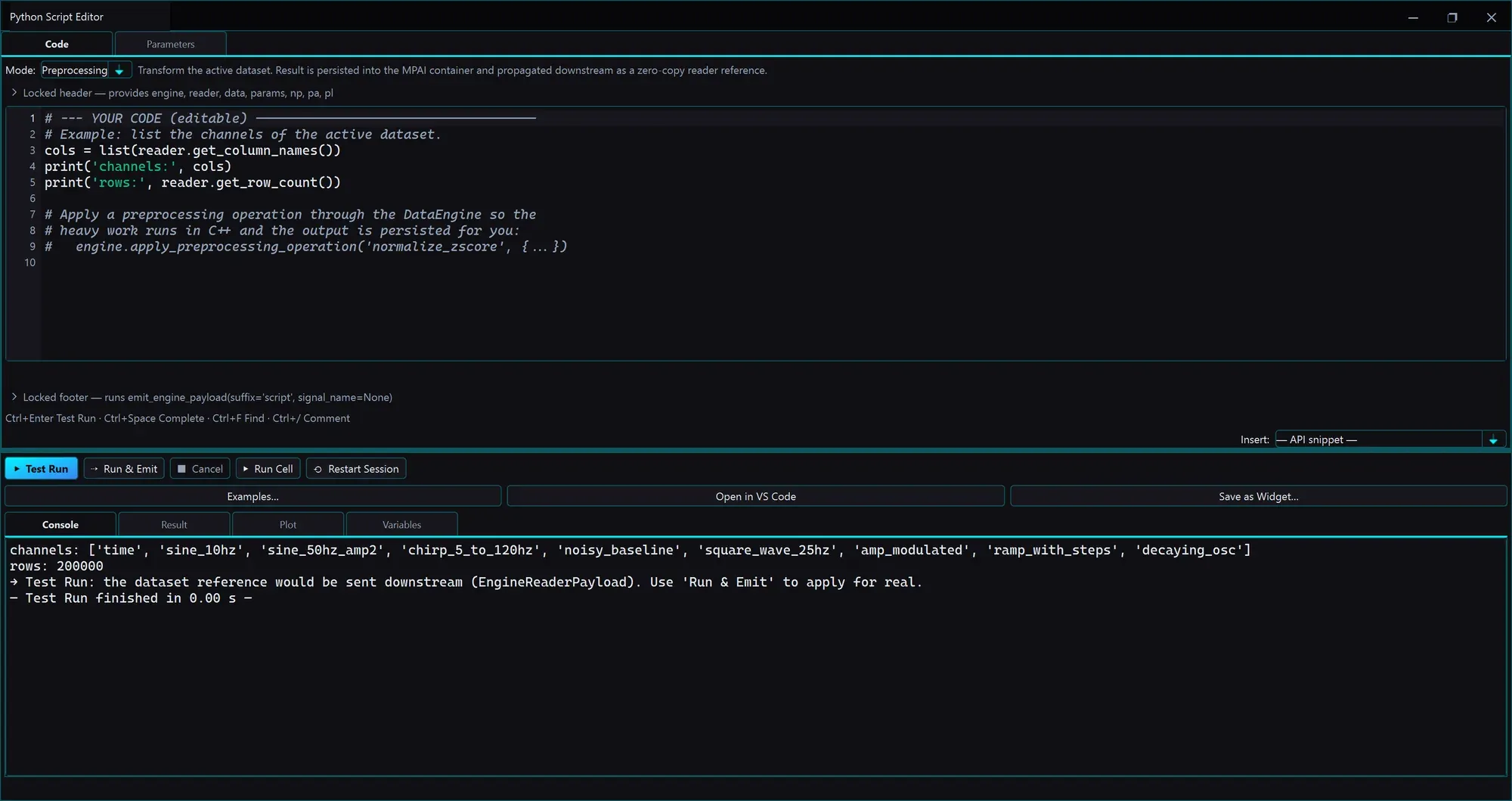The height and width of the screenshot is (801, 1512).
Task: Open the Mode Preprocessing dropdown
Action: point(86,70)
